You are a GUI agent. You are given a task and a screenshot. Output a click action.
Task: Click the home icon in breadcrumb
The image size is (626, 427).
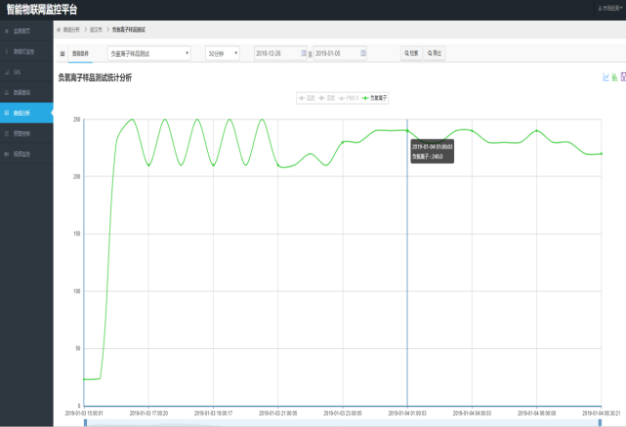pyautogui.click(x=59, y=31)
